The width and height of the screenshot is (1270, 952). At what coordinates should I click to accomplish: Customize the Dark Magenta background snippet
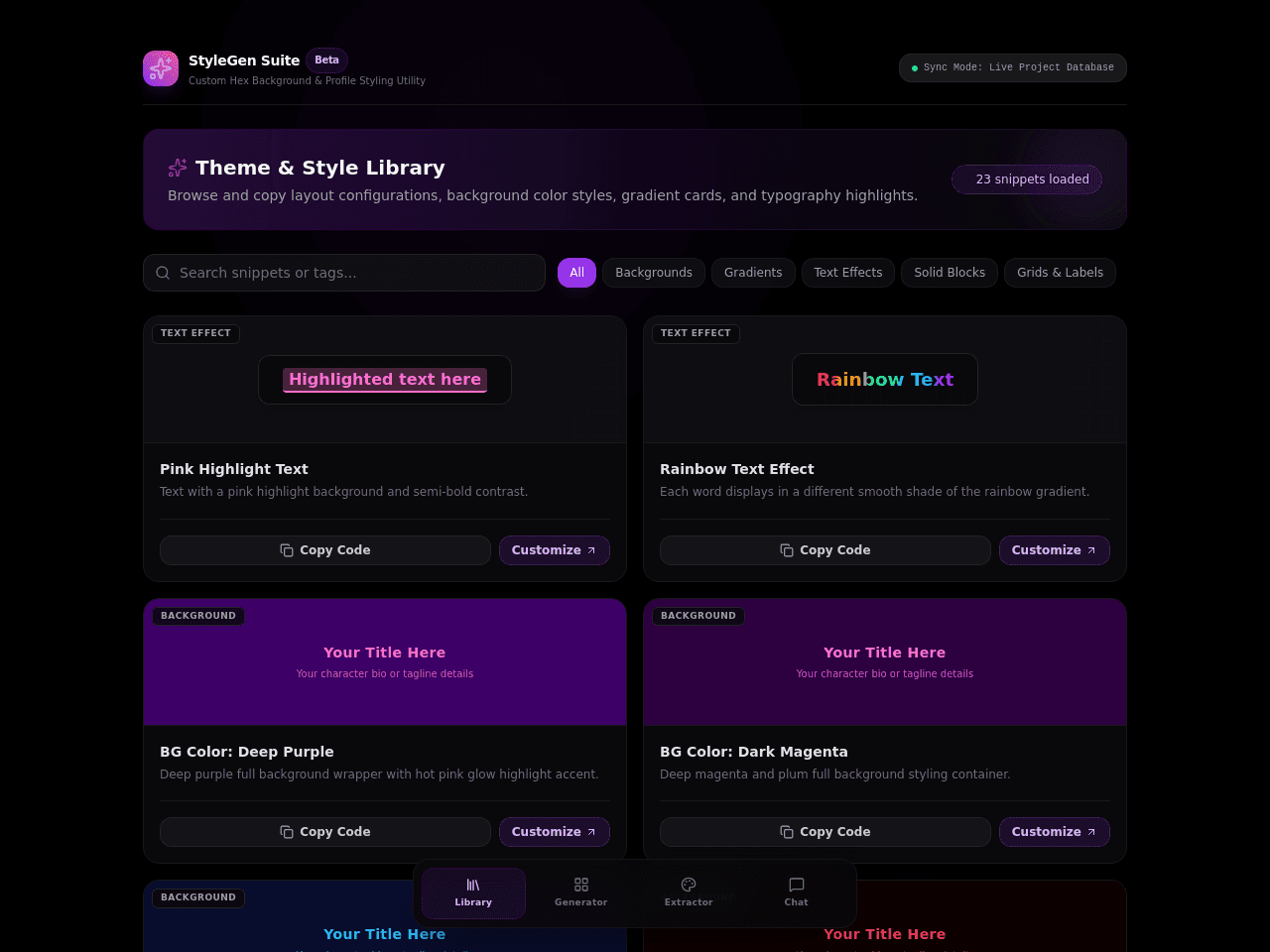click(1055, 832)
